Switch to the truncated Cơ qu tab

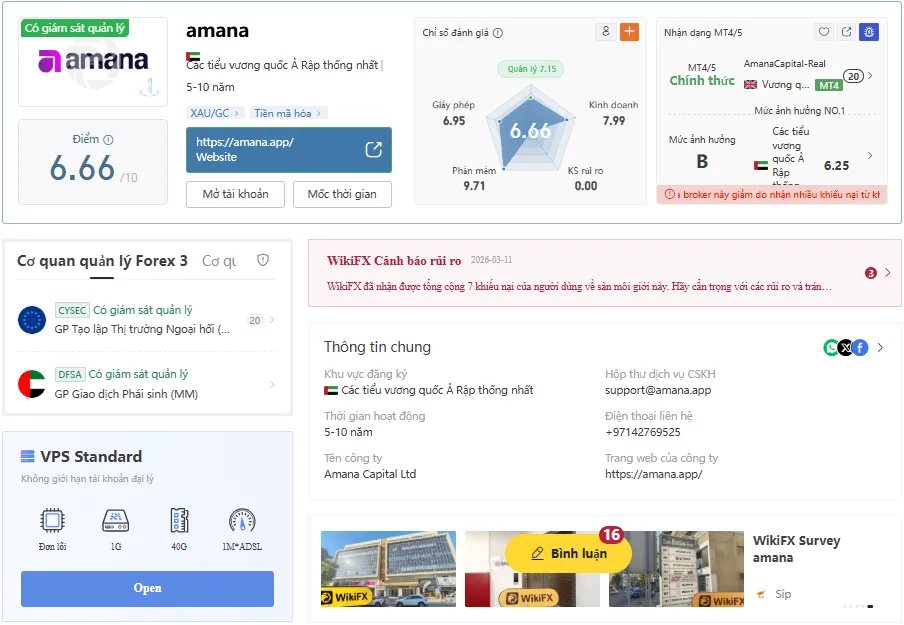(219, 261)
